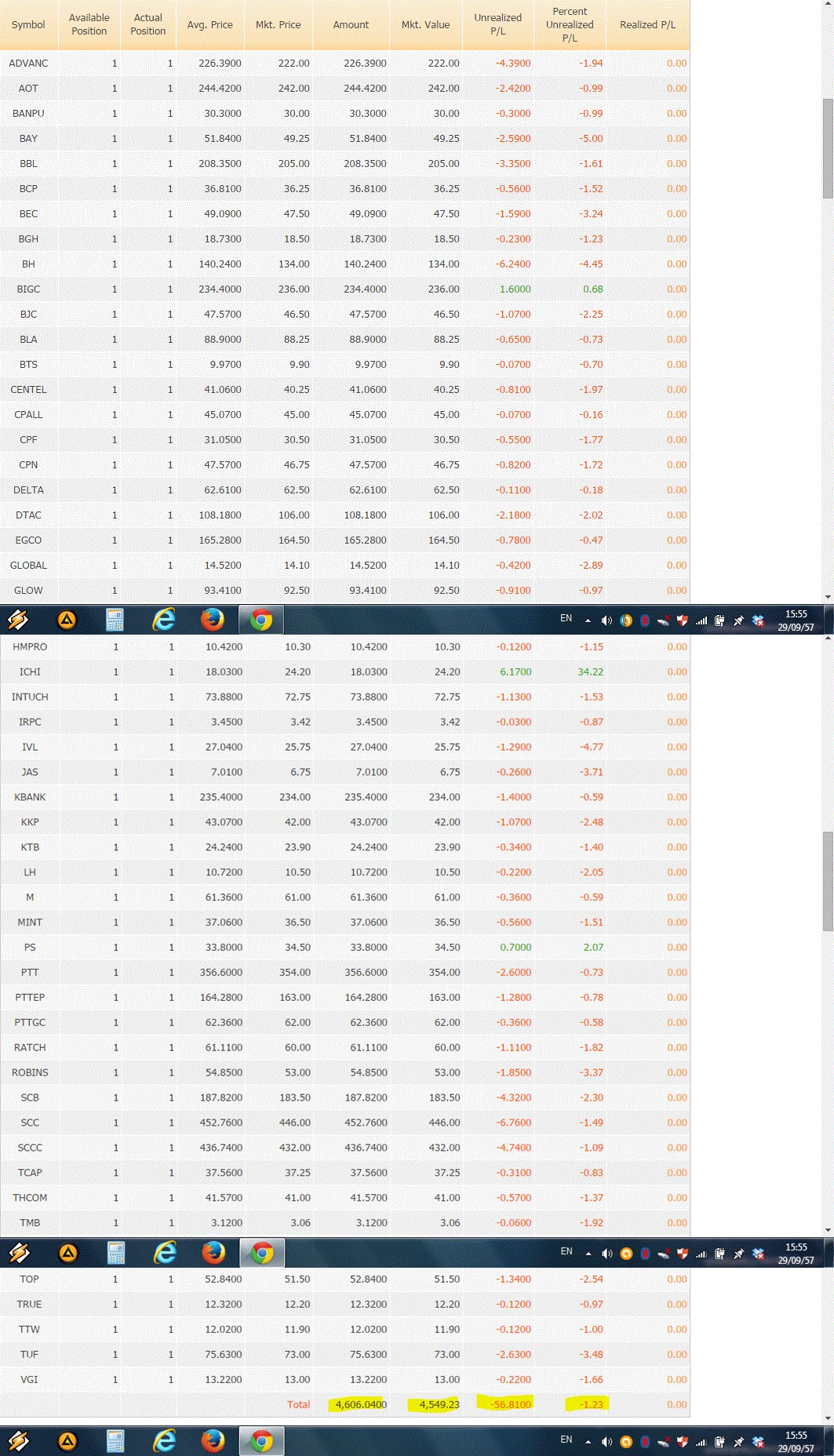This screenshot has width=834, height=1456.
Task: Open Firefox in the taskbar below the GLOW row
Action: 212,621
